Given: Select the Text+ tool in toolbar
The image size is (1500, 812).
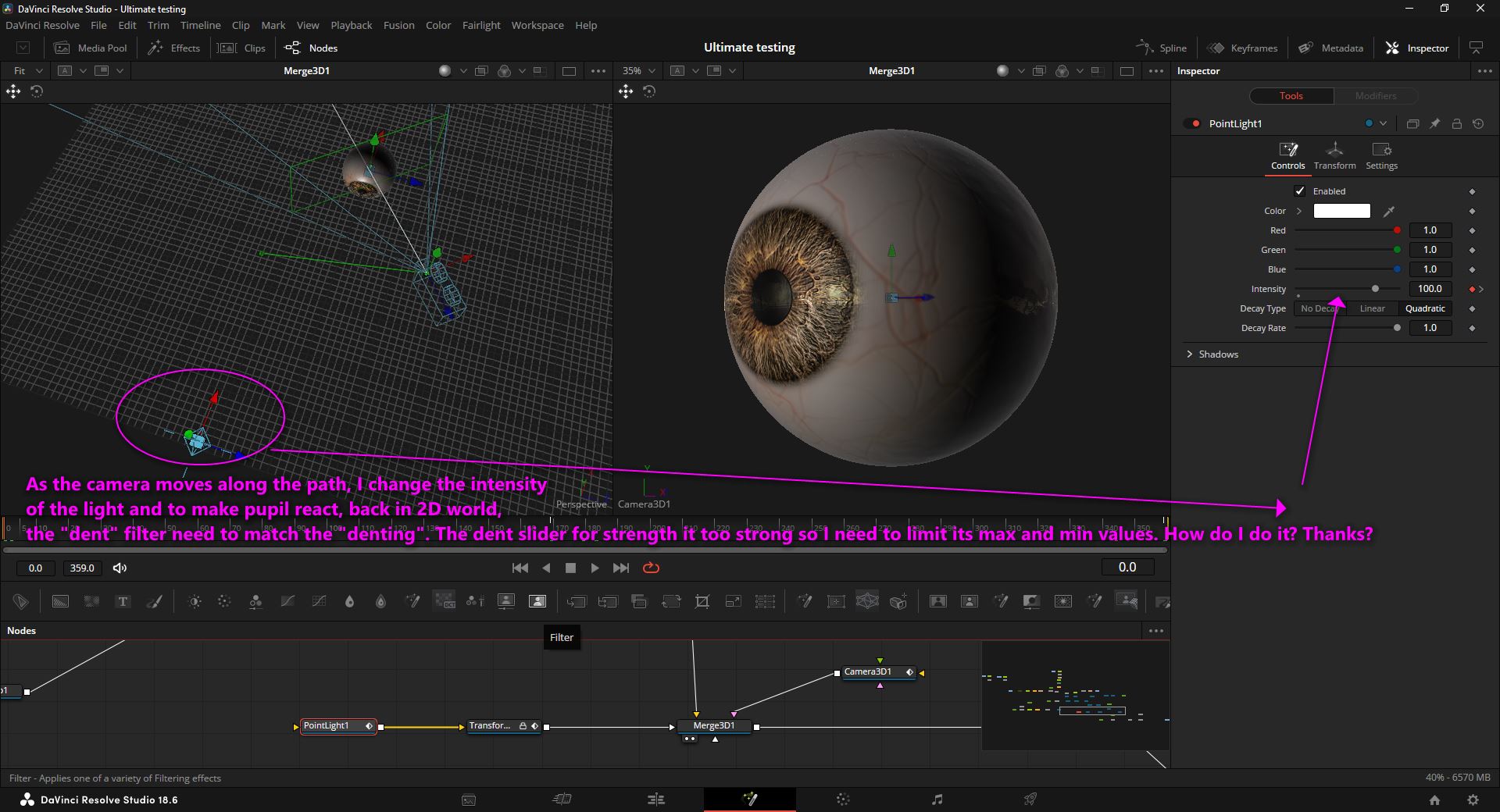Looking at the screenshot, I should [x=123, y=601].
